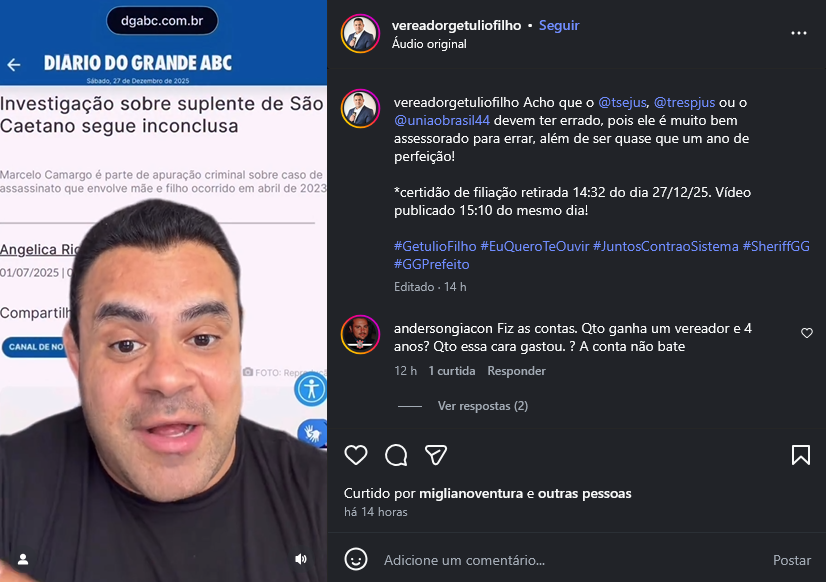The height and width of the screenshot is (582, 826).
Task: Expand Ver respostas (2) replies
Action: [x=483, y=406]
